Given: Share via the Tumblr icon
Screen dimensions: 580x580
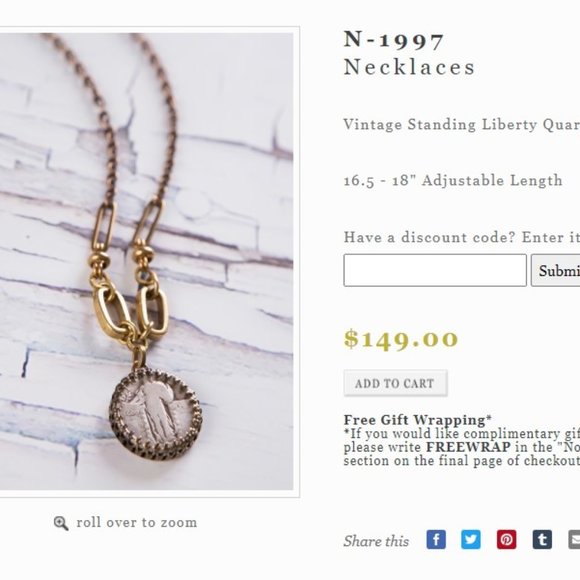Looking at the screenshot, I should (542, 539).
